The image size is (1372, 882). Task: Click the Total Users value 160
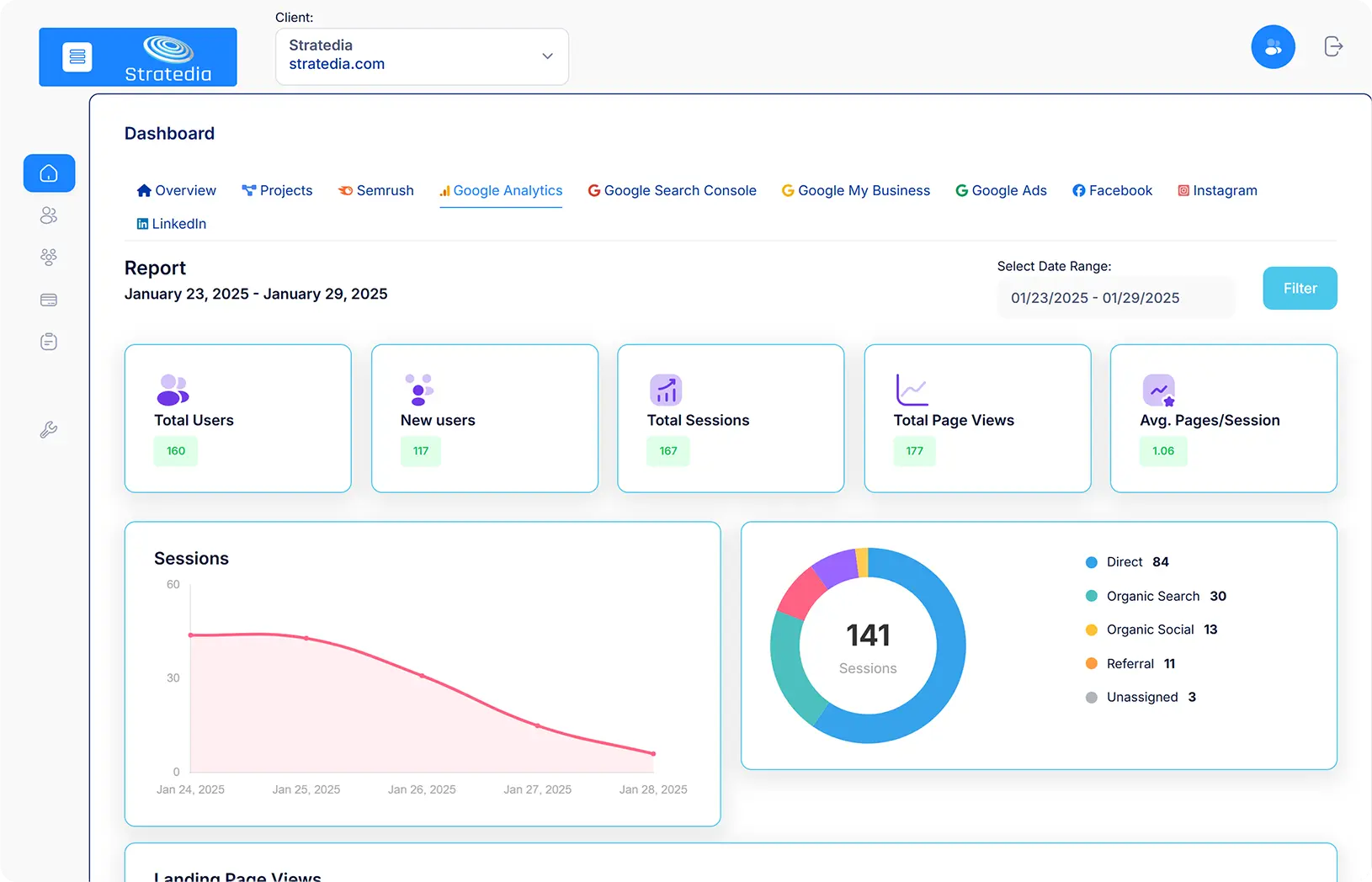tap(176, 451)
